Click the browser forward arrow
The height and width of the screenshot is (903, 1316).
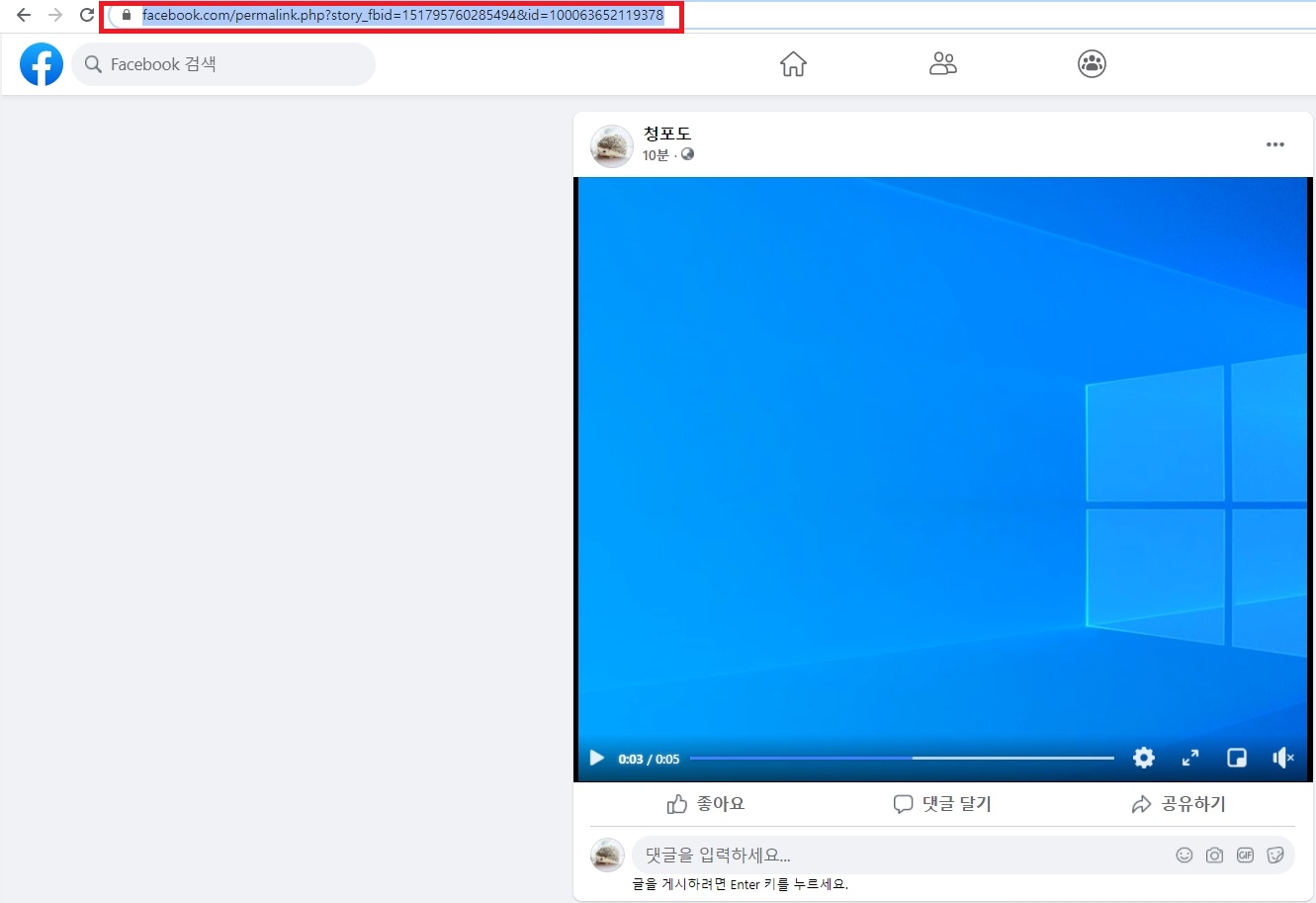tap(55, 15)
